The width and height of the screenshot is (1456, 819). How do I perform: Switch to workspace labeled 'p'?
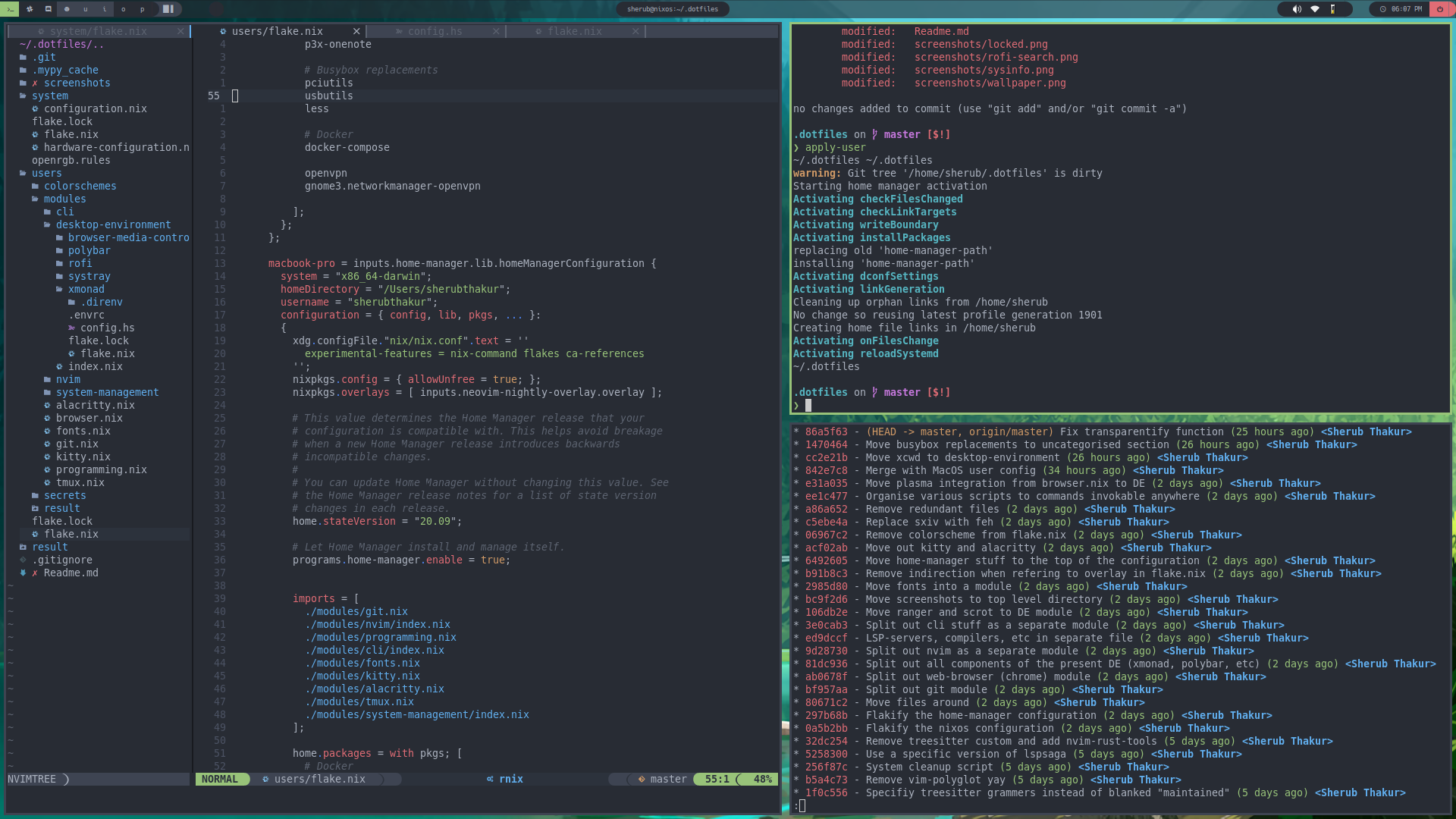click(143, 9)
